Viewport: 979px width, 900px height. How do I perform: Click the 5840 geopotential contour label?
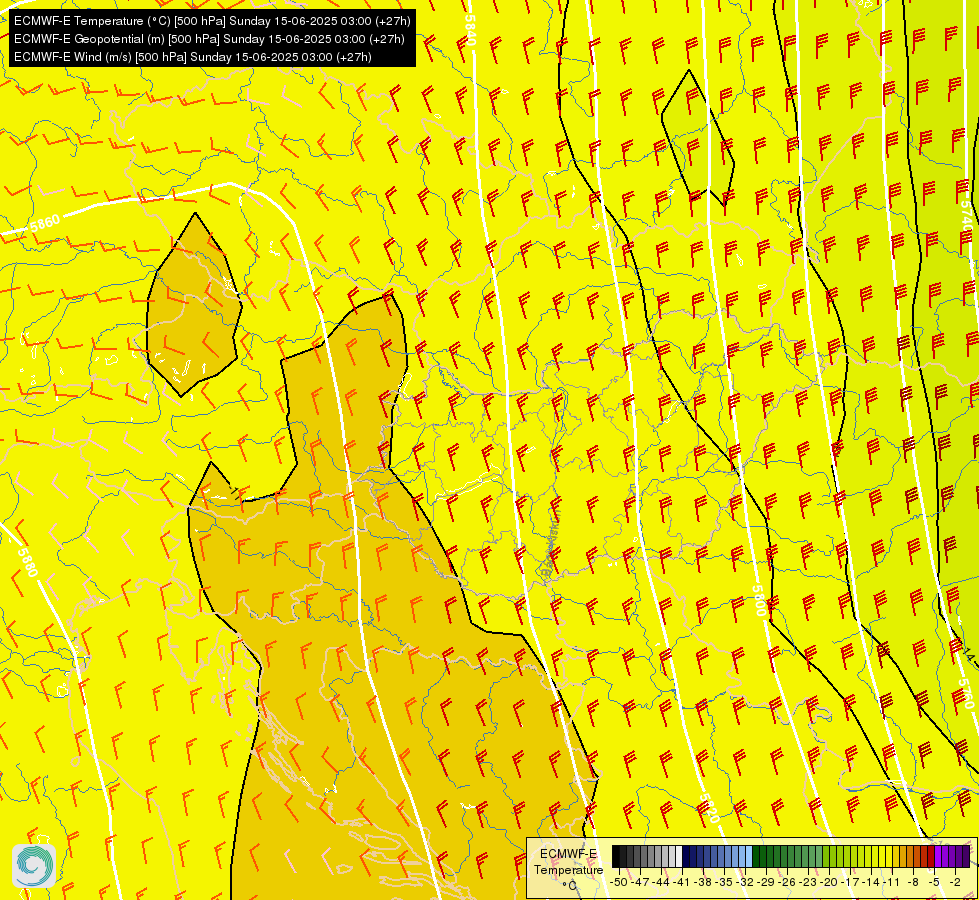click(470, 29)
